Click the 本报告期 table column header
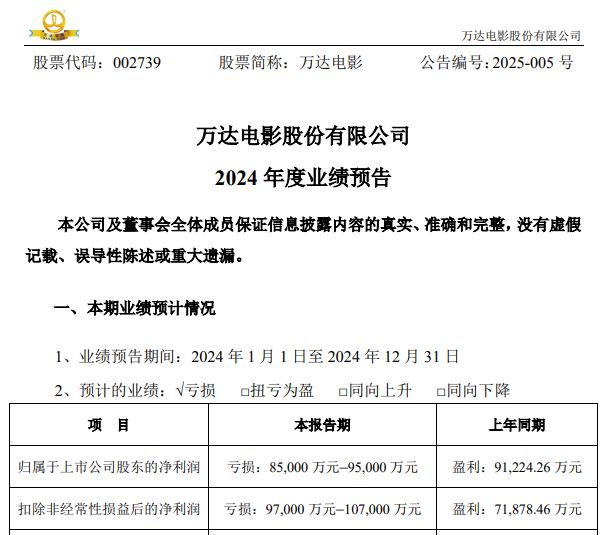607x535 pixels. [x=322, y=425]
